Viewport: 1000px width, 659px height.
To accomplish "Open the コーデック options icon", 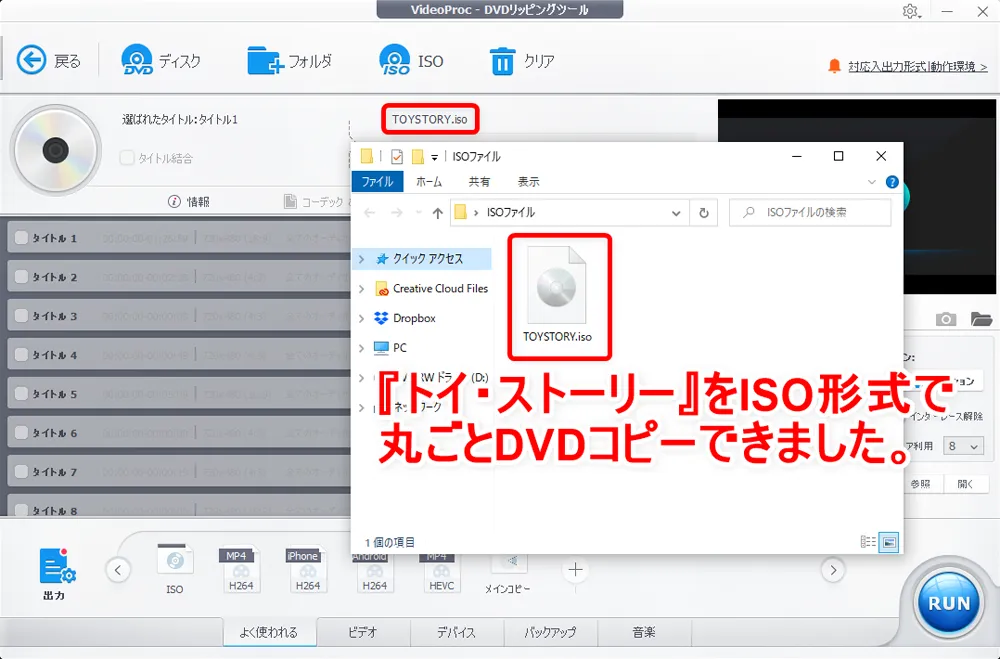I will click(290, 202).
